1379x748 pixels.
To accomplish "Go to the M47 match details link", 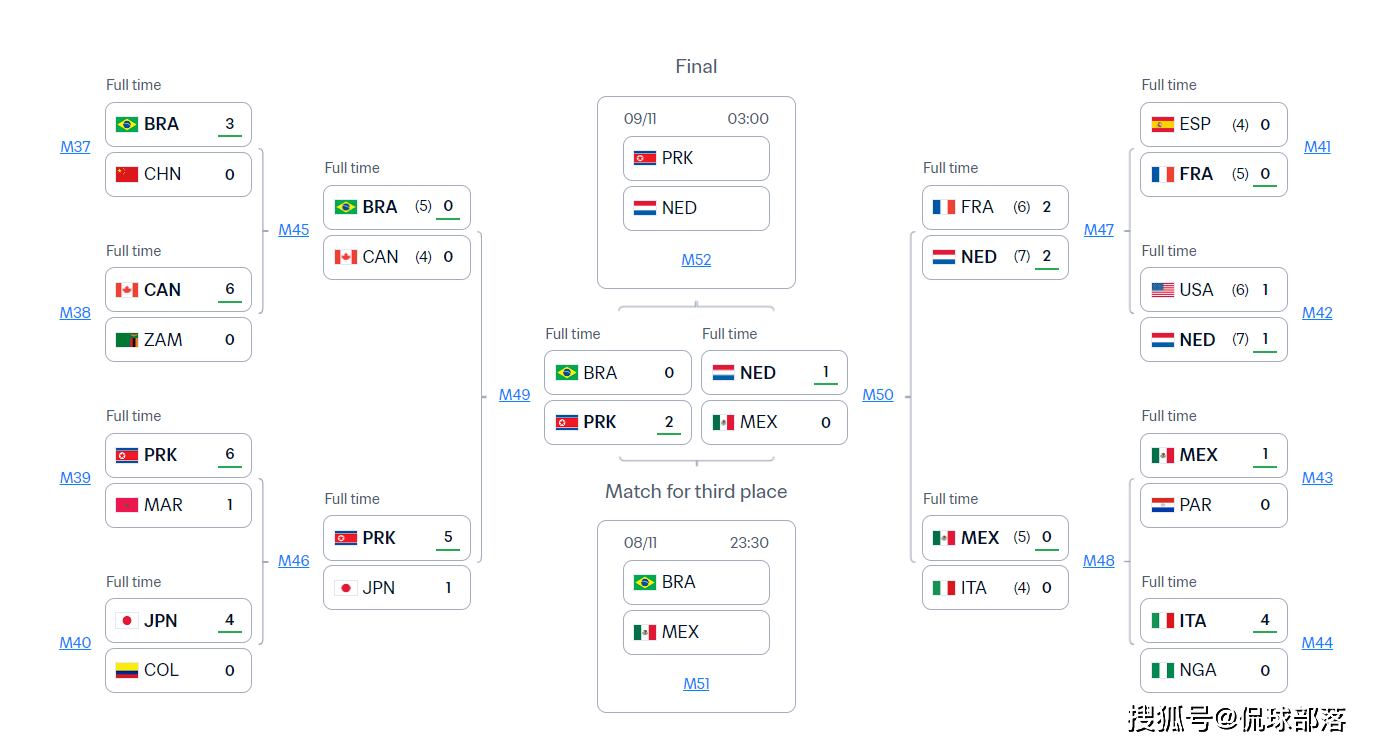I will point(1099,230).
